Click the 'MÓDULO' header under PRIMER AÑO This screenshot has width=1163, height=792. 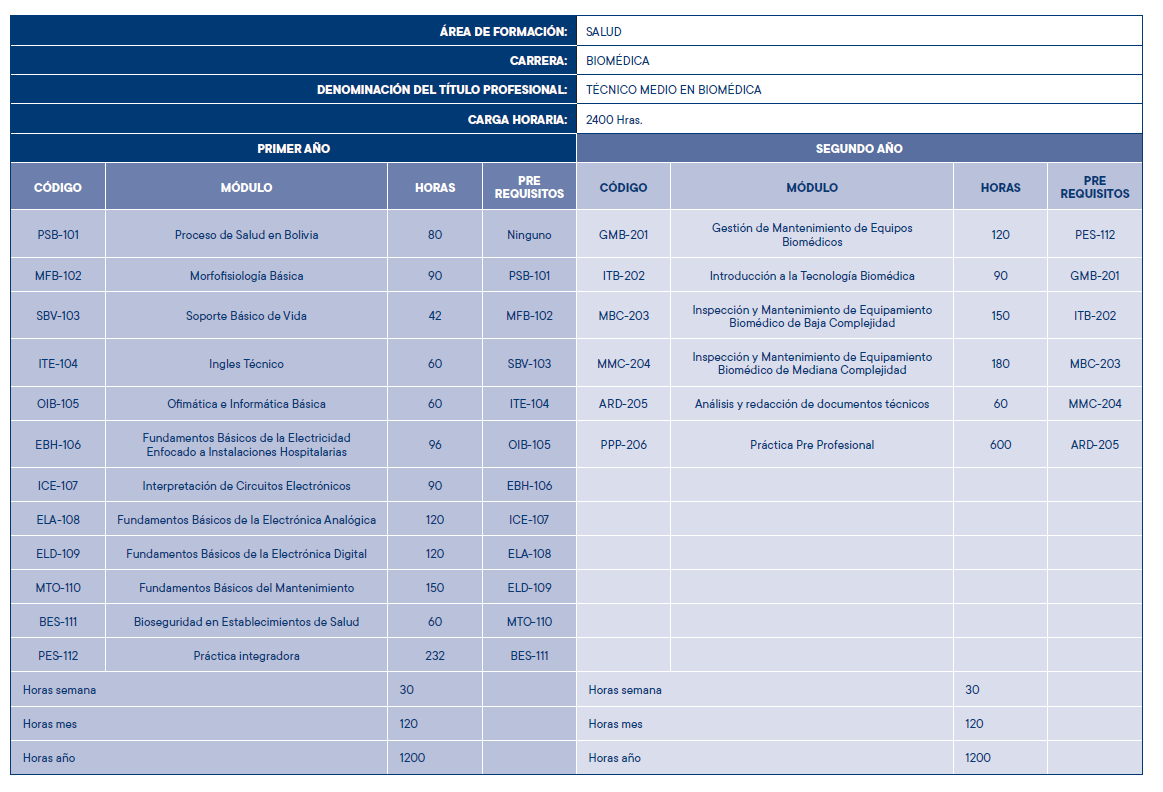pos(246,188)
